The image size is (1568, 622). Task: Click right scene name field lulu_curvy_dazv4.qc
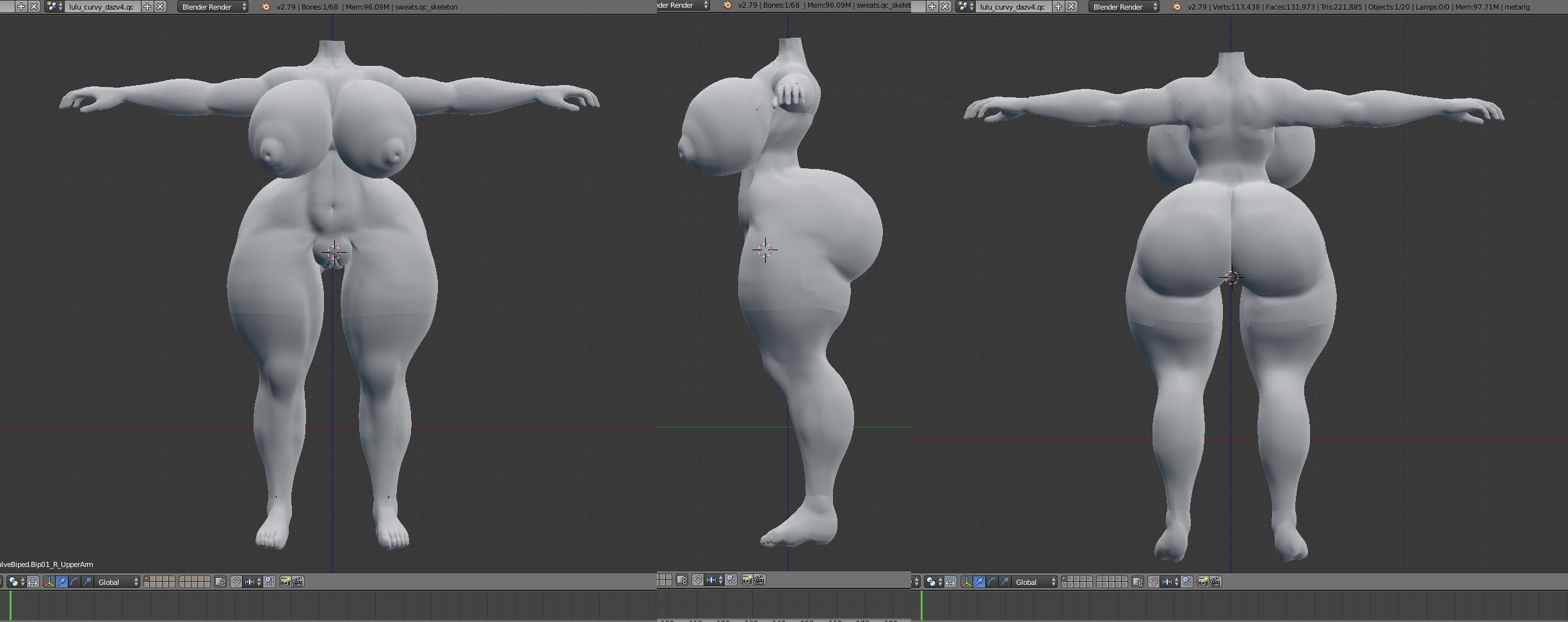tap(1014, 6)
